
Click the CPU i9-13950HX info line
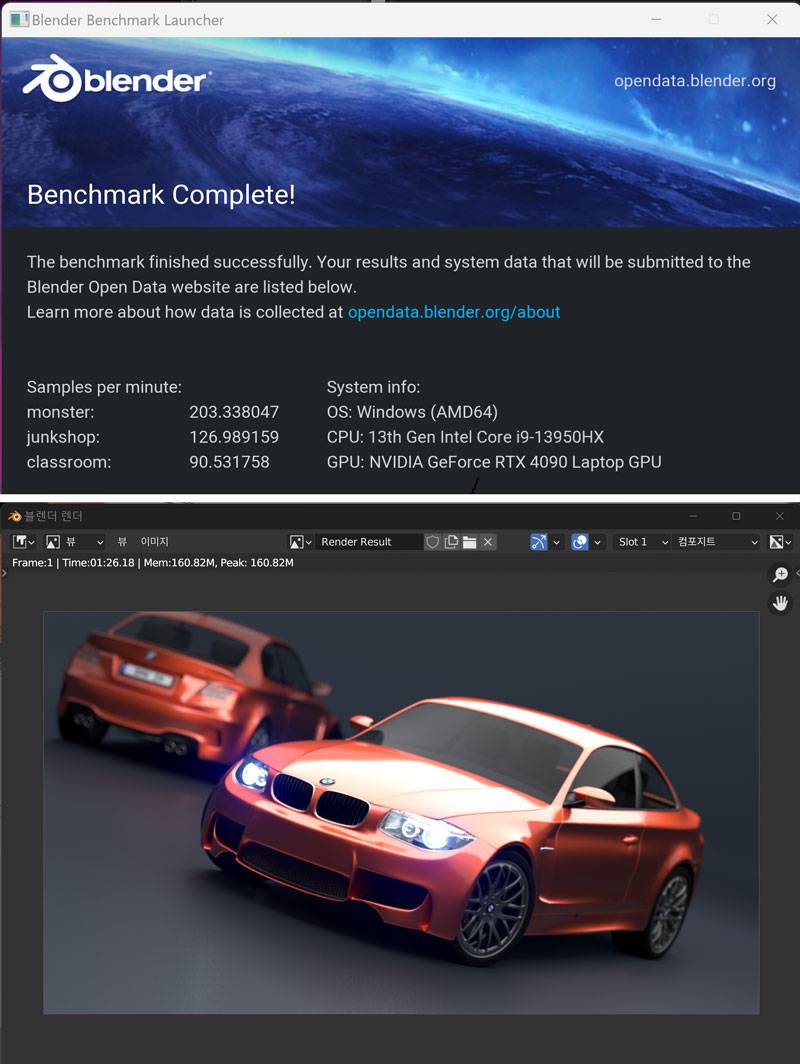tap(465, 437)
